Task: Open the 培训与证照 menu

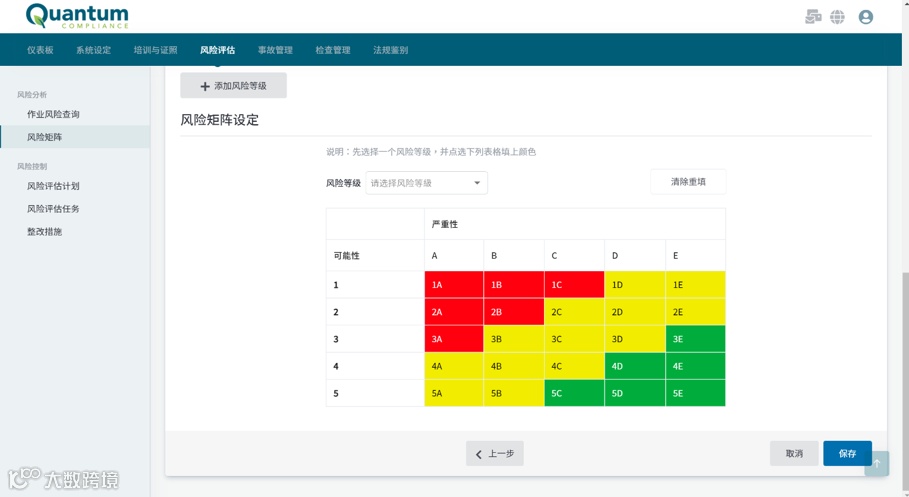Action: point(155,50)
